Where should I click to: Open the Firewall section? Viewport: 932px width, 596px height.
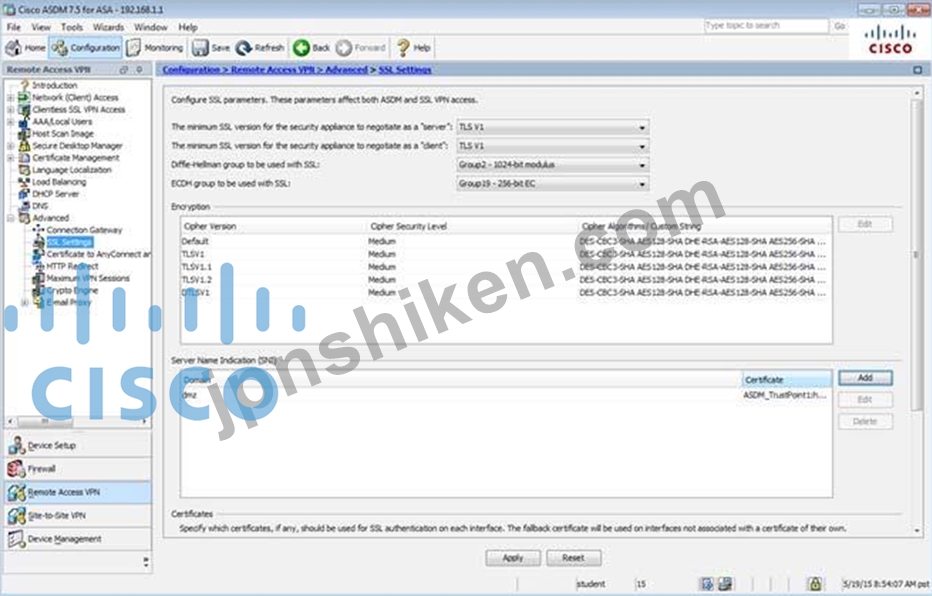pos(78,469)
